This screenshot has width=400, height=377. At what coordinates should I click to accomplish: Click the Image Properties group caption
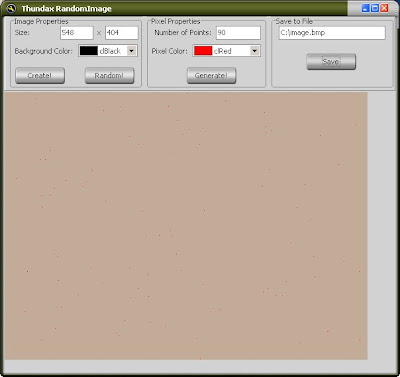coord(41,21)
